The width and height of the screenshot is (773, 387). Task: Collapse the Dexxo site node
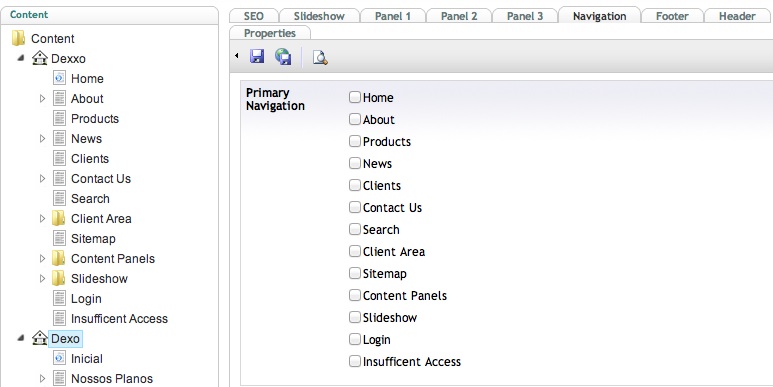coord(21,58)
